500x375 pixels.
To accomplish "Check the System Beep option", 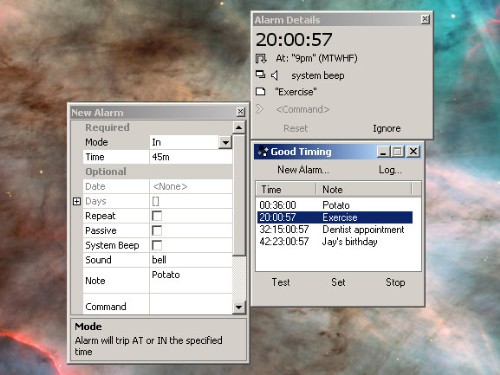I will click(x=157, y=245).
